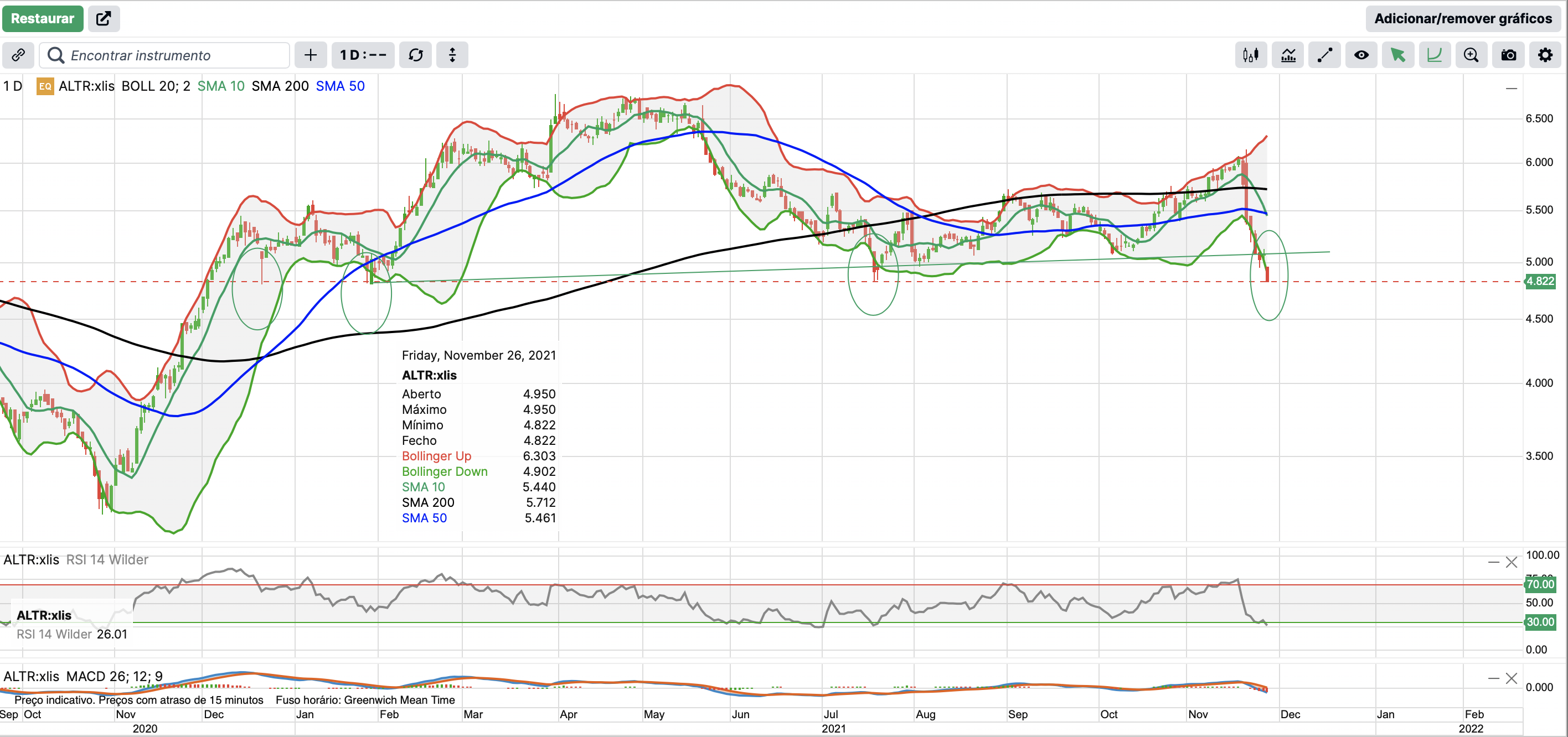Click the Restaurar button
1568x737 pixels.
[x=43, y=18]
